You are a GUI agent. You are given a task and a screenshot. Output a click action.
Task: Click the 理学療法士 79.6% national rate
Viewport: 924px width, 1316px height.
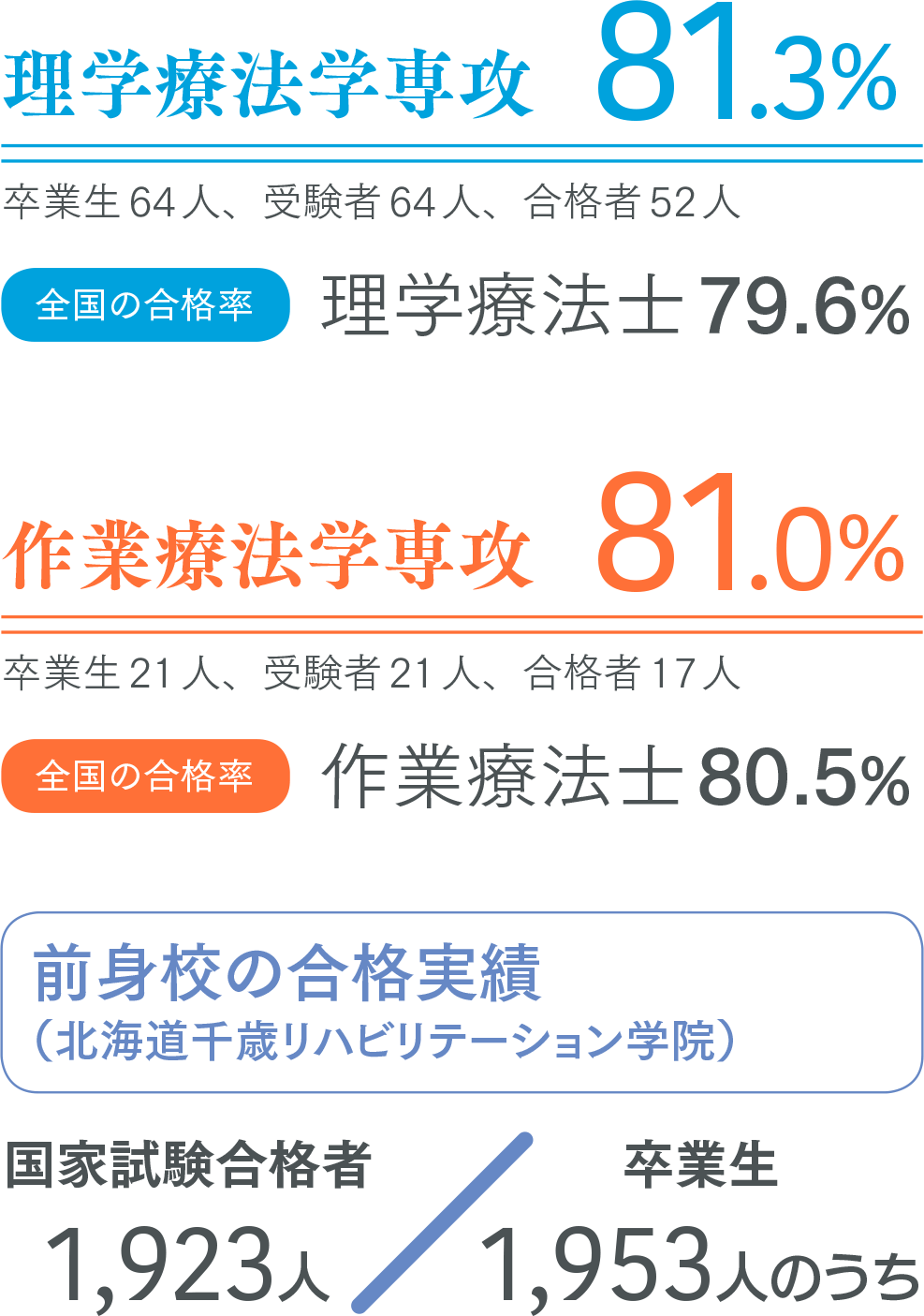[615, 306]
